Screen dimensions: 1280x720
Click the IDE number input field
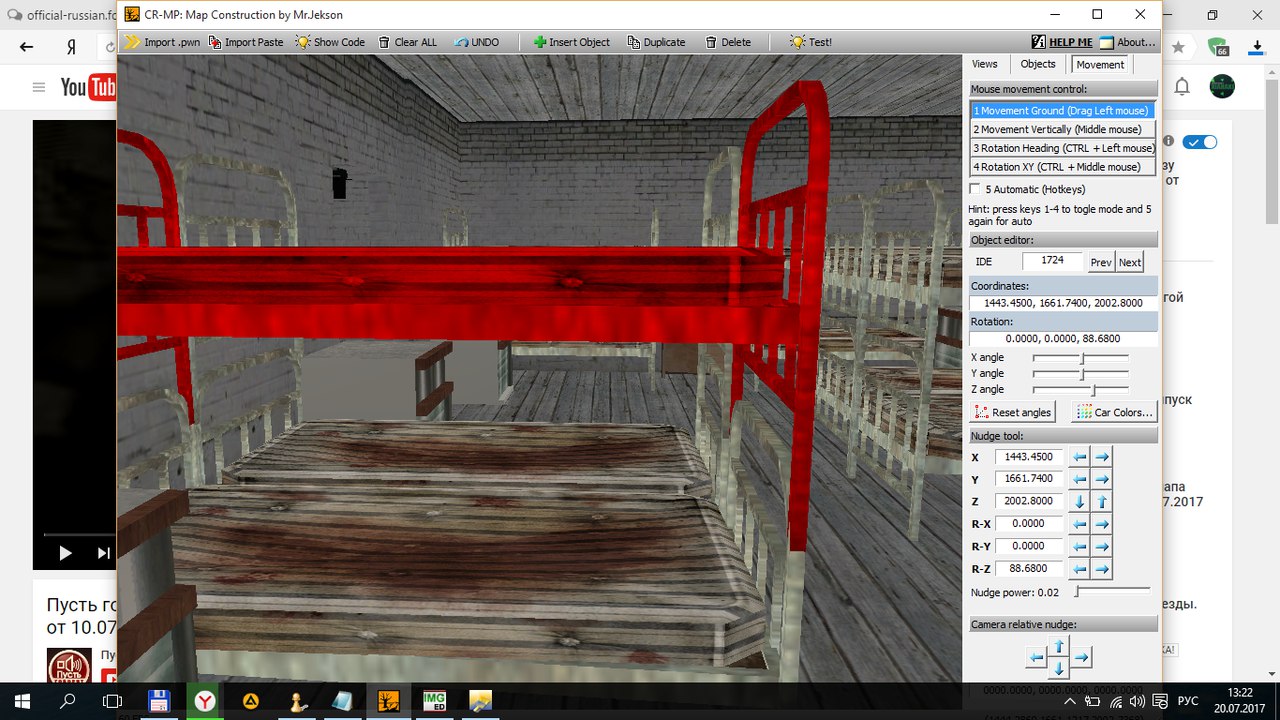pos(1052,261)
